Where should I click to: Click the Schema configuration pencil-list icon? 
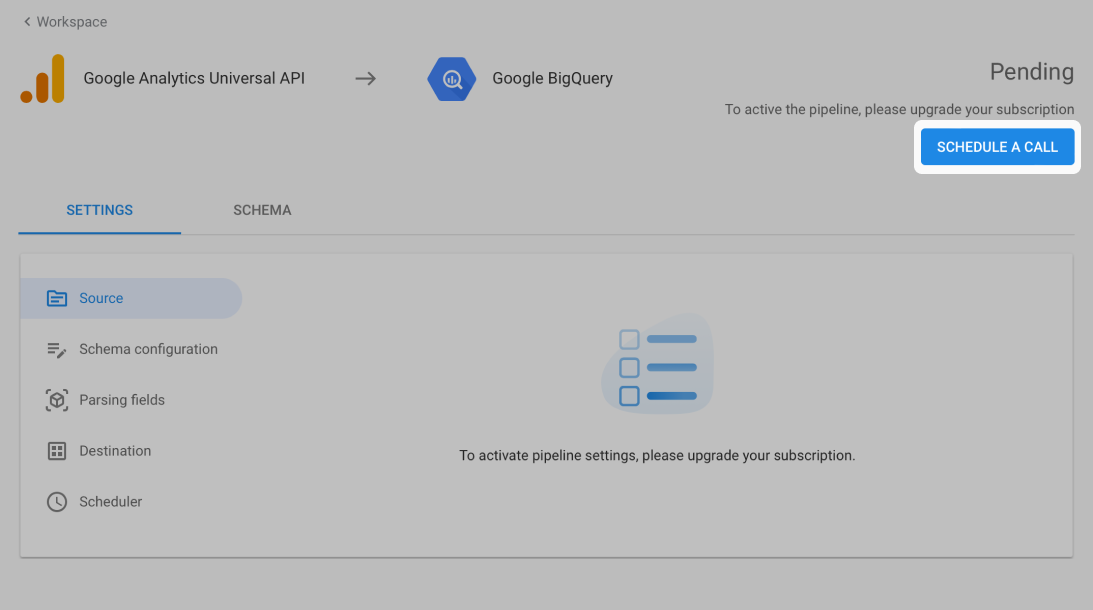[x=56, y=349]
